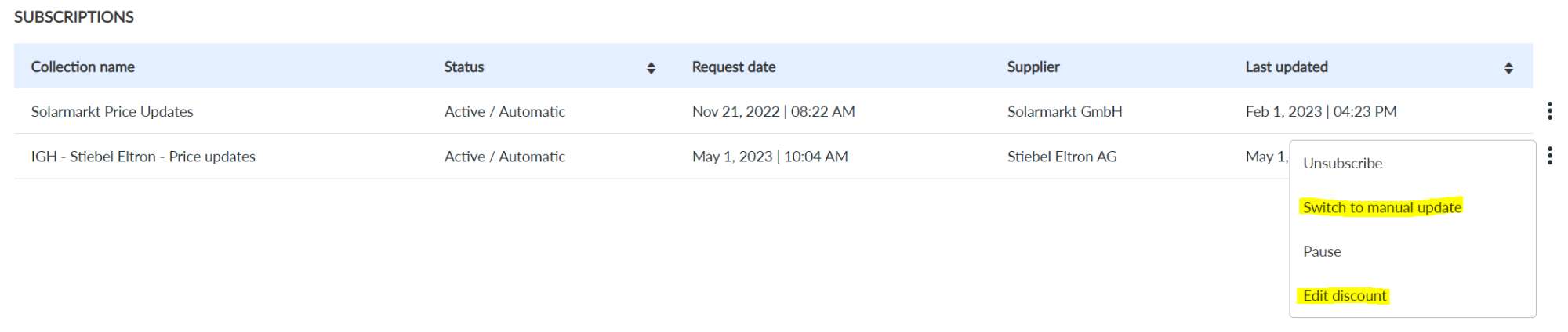
Task: Click the Last updated header label
Action: click(1287, 67)
